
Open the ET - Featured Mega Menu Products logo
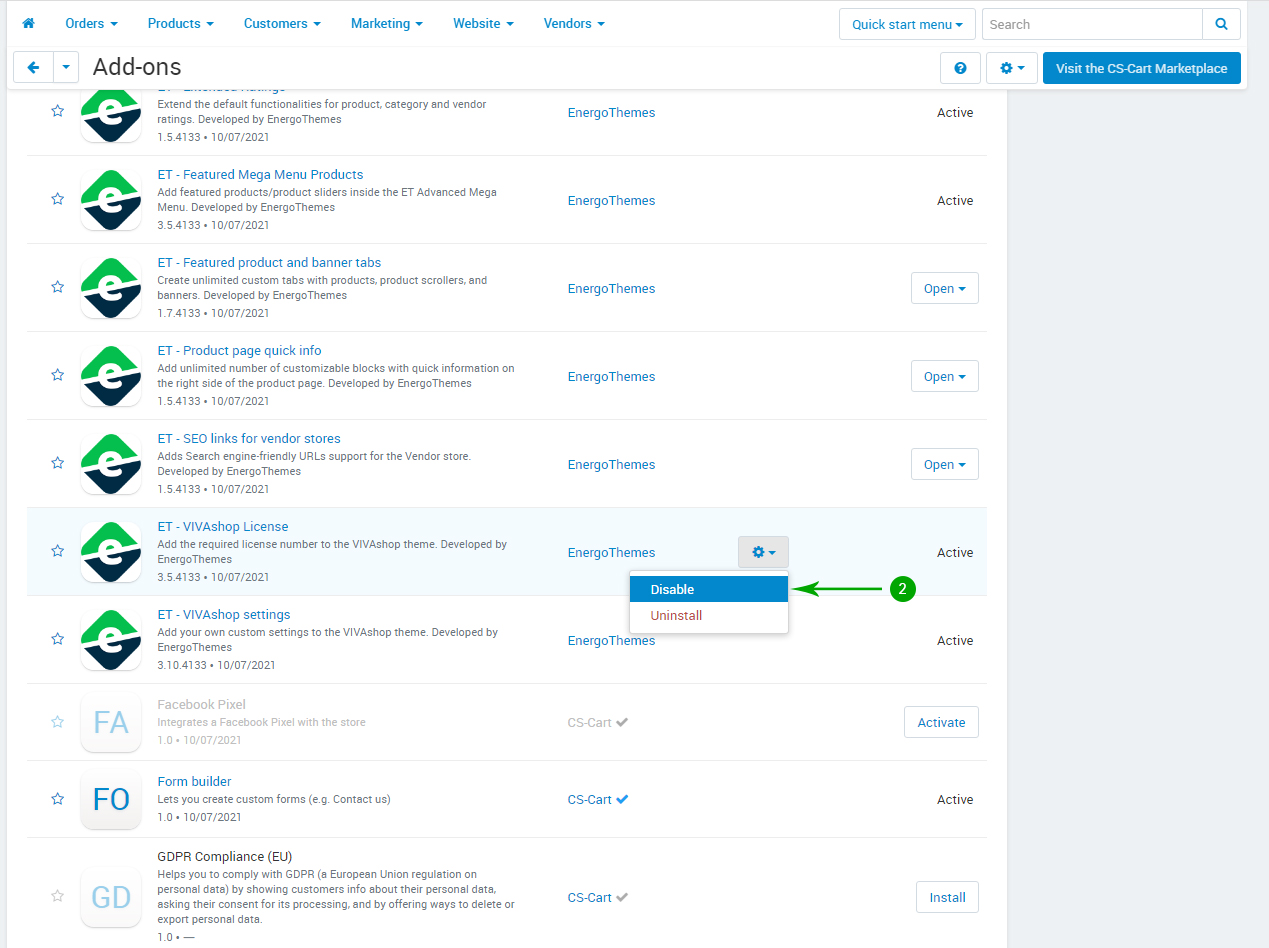(x=111, y=200)
